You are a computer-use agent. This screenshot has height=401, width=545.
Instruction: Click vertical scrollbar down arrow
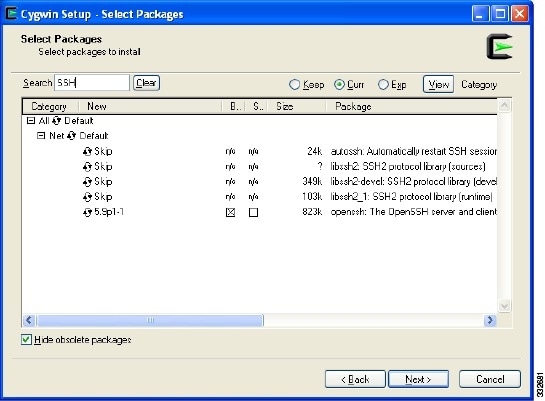[504, 306]
